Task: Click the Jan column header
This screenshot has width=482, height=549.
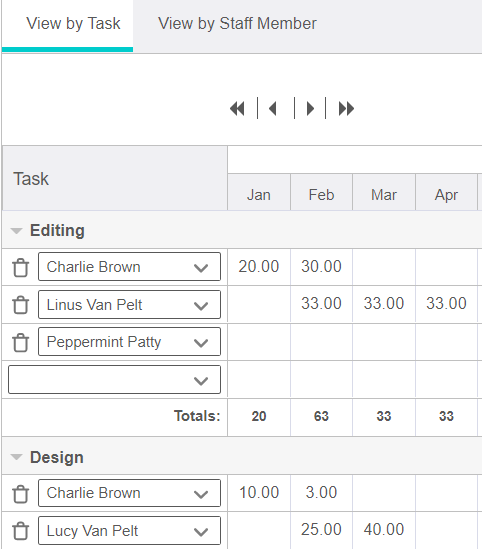Action: point(259,192)
